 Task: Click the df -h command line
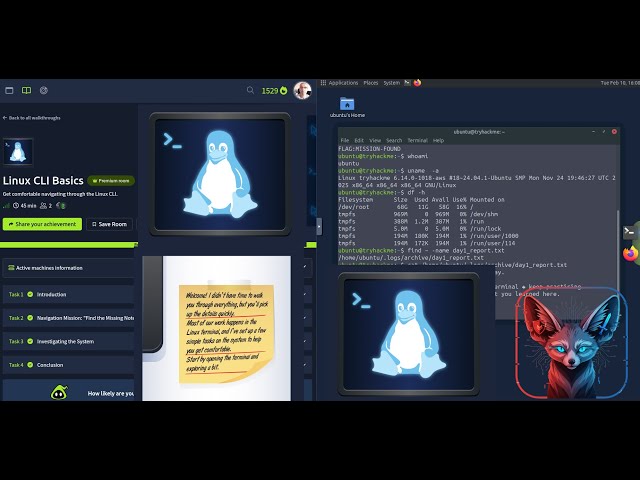click(x=382, y=193)
